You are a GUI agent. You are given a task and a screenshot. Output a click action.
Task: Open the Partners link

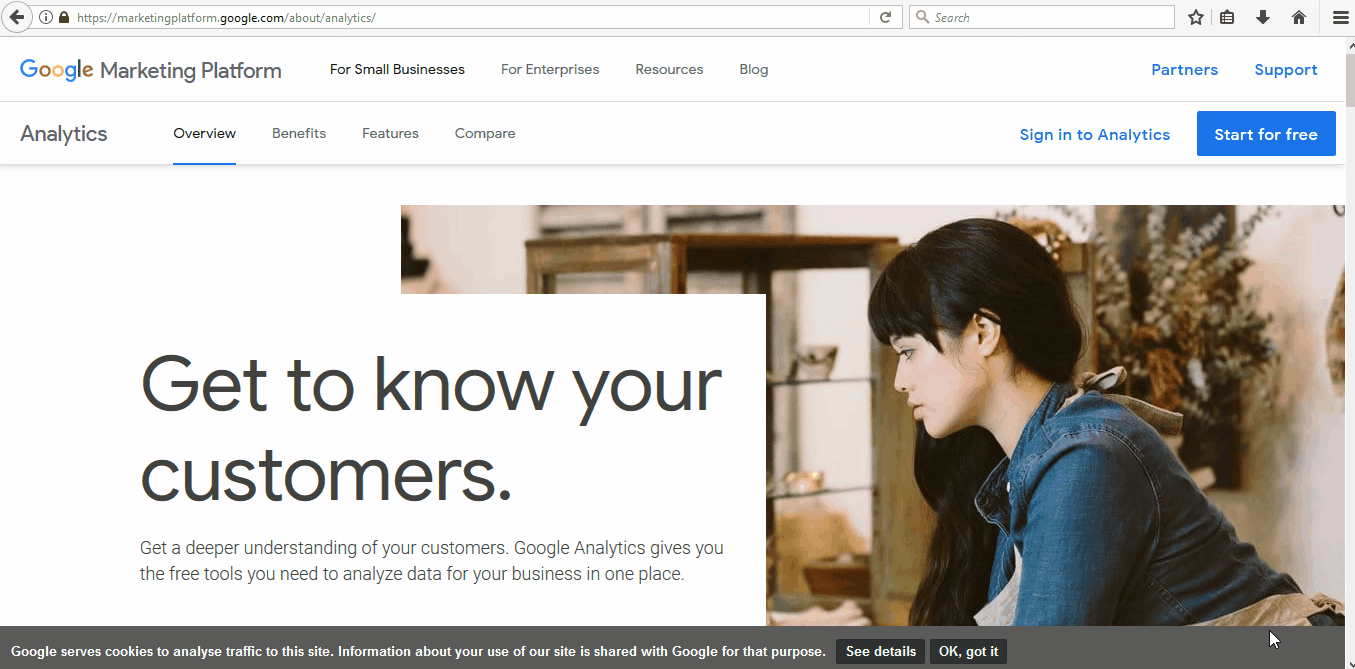1184,70
